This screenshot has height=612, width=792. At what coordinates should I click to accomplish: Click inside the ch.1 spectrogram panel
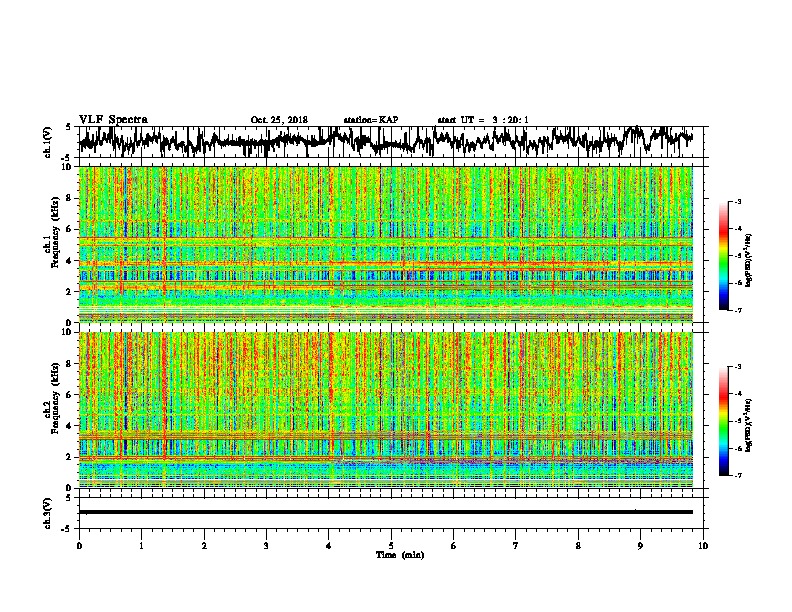coord(385,244)
